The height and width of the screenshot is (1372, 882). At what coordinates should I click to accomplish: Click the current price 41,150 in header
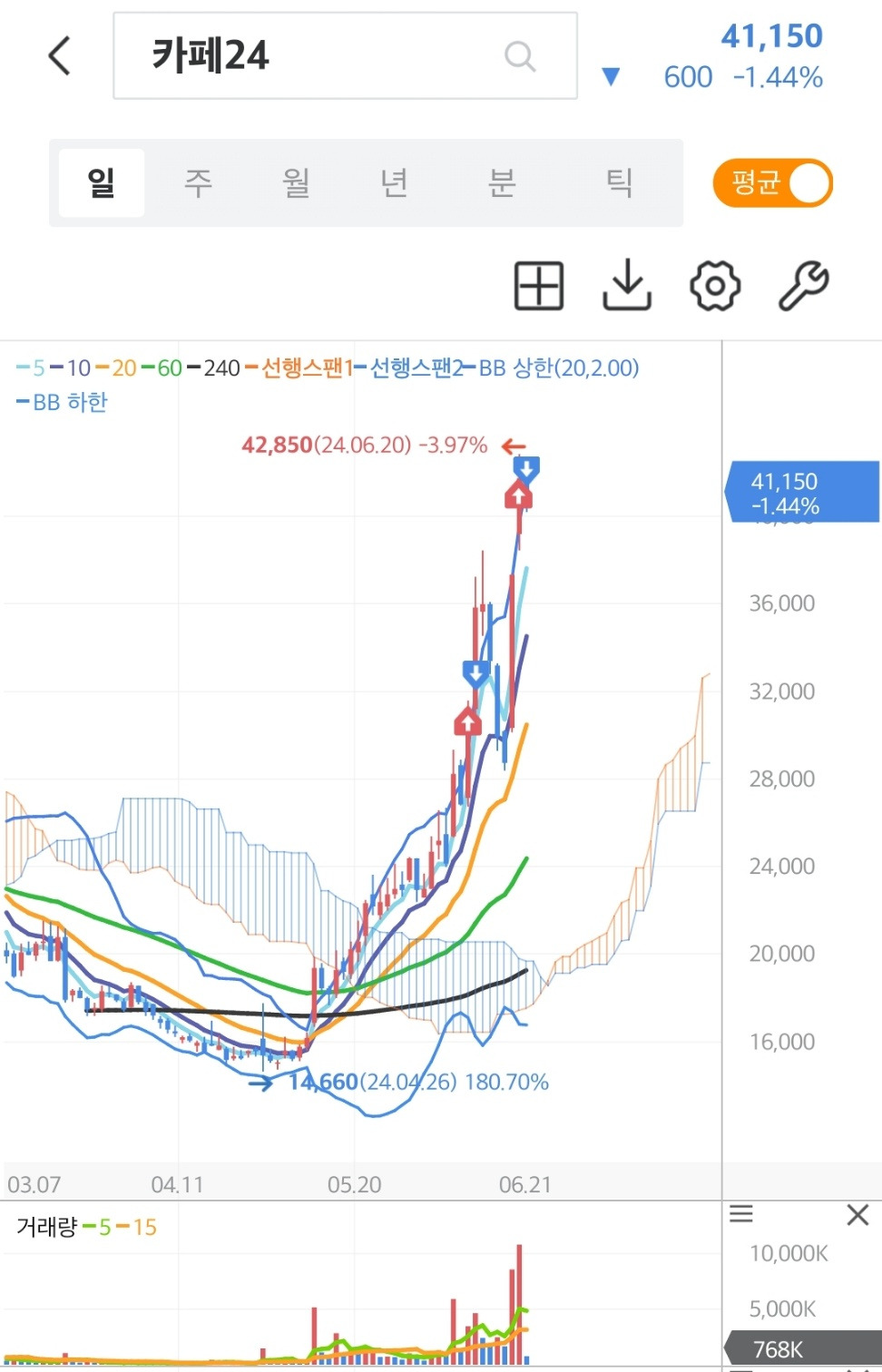771,36
